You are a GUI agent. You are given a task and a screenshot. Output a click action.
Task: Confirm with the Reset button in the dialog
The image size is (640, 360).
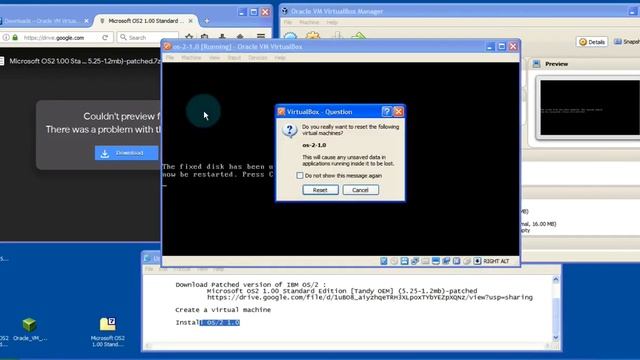(320, 190)
